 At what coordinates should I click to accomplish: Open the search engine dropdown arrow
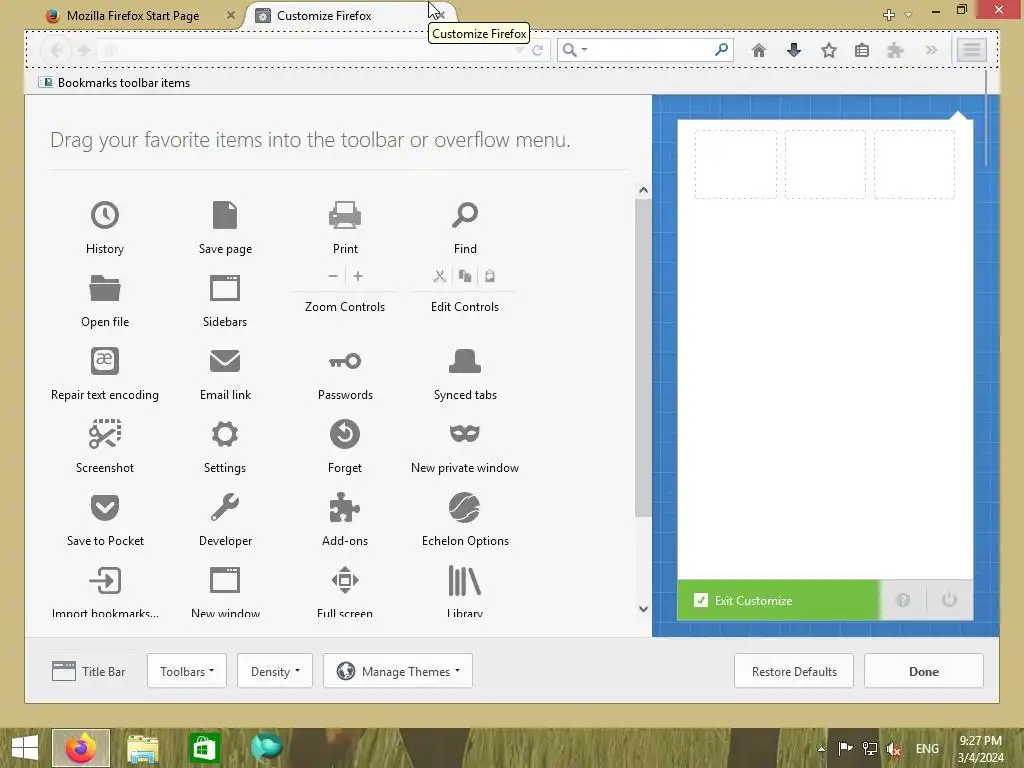584,50
